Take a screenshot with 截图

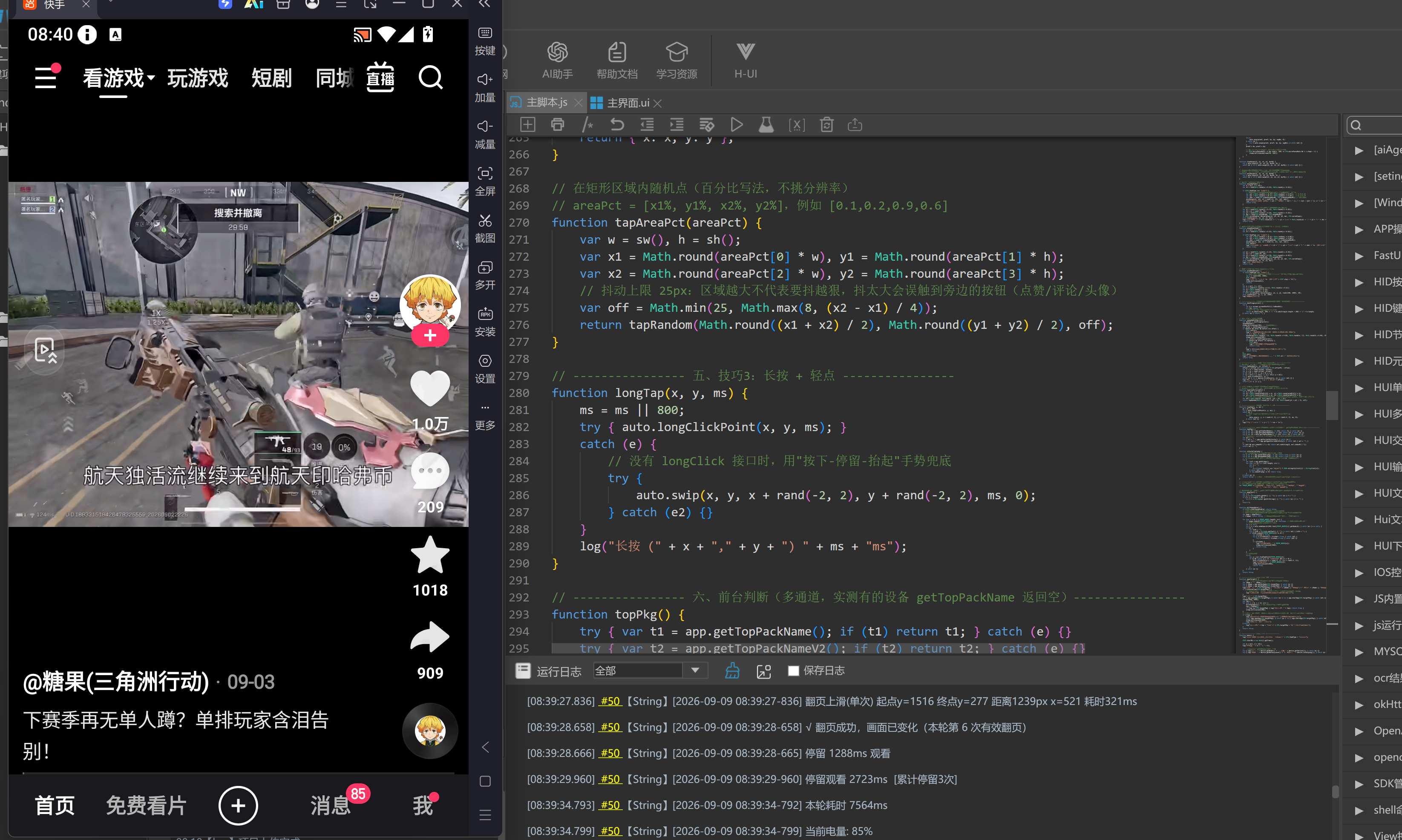485,229
